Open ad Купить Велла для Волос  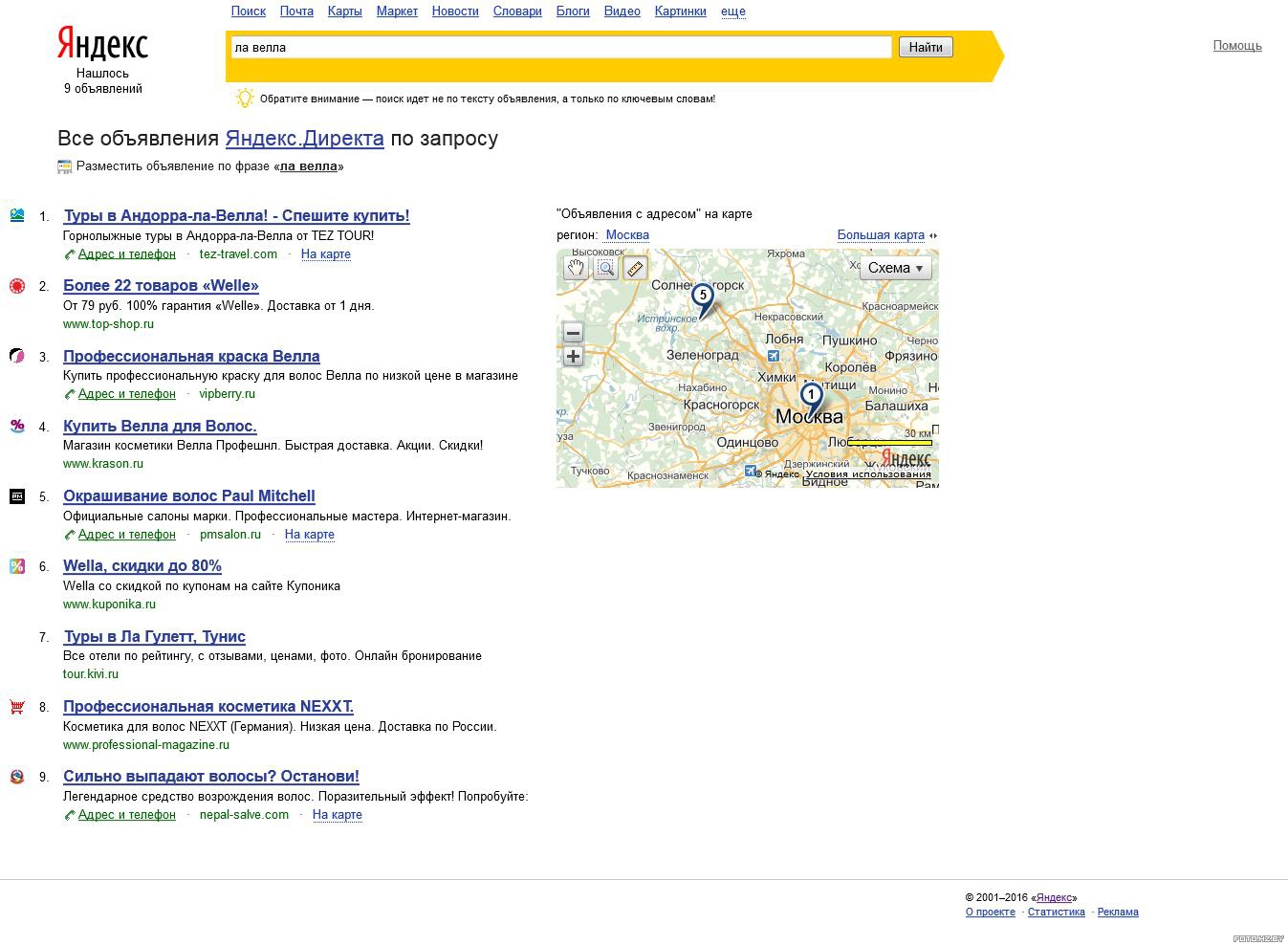click(160, 427)
